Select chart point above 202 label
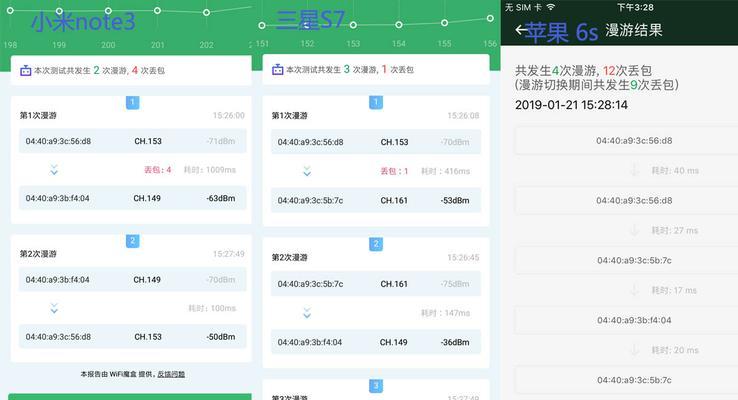This screenshot has width=738, height=400. coord(206,13)
